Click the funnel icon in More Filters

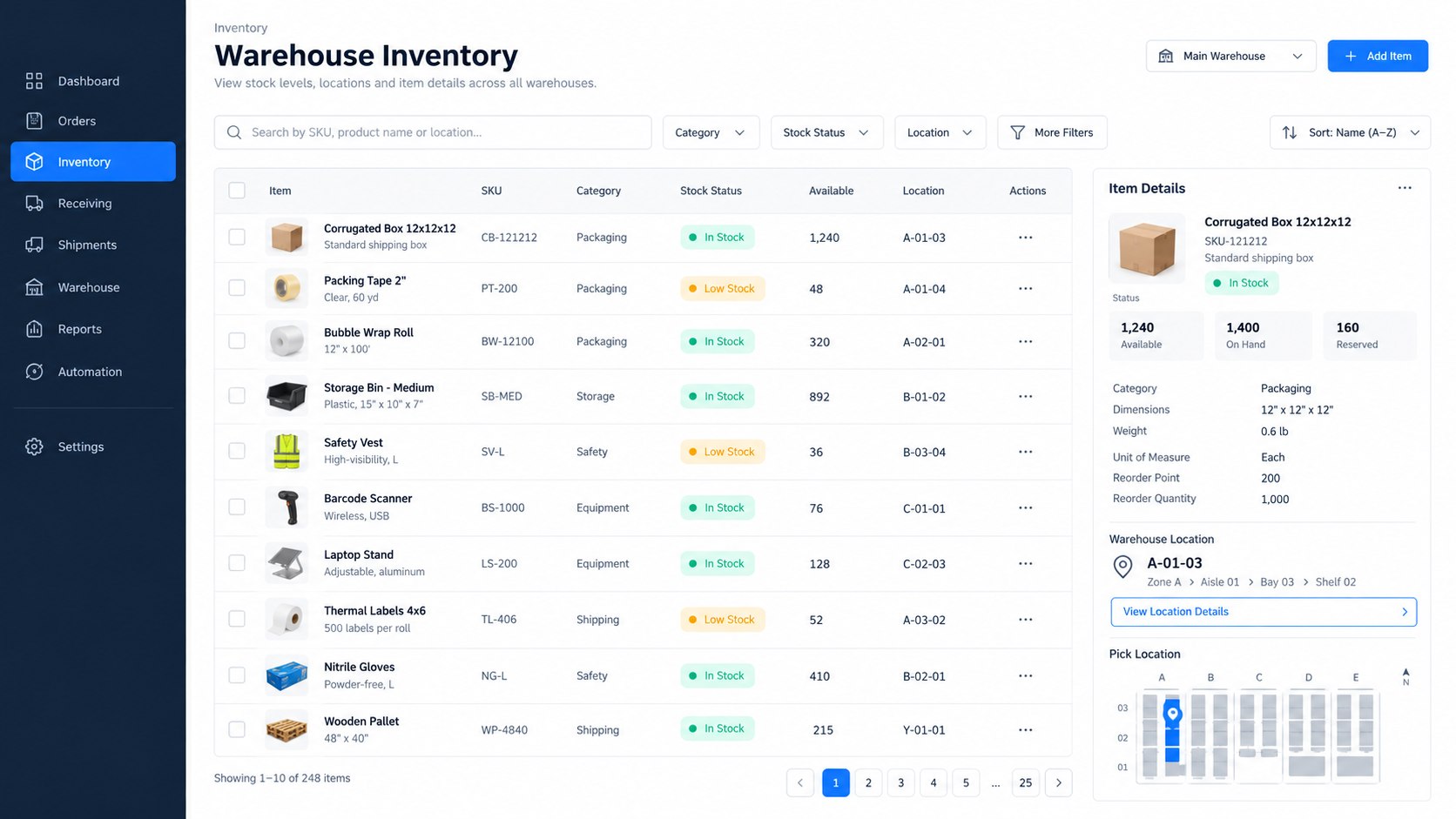coord(1017,132)
